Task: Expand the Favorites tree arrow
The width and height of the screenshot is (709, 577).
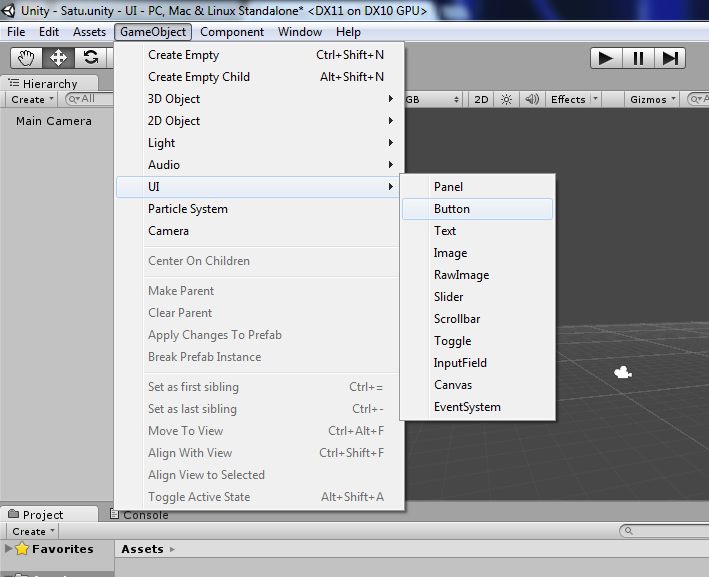Action: (x=8, y=549)
